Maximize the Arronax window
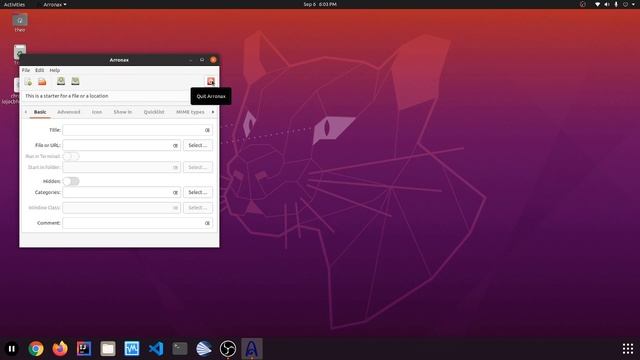The width and height of the screenshot is (640, 360). 202,60
